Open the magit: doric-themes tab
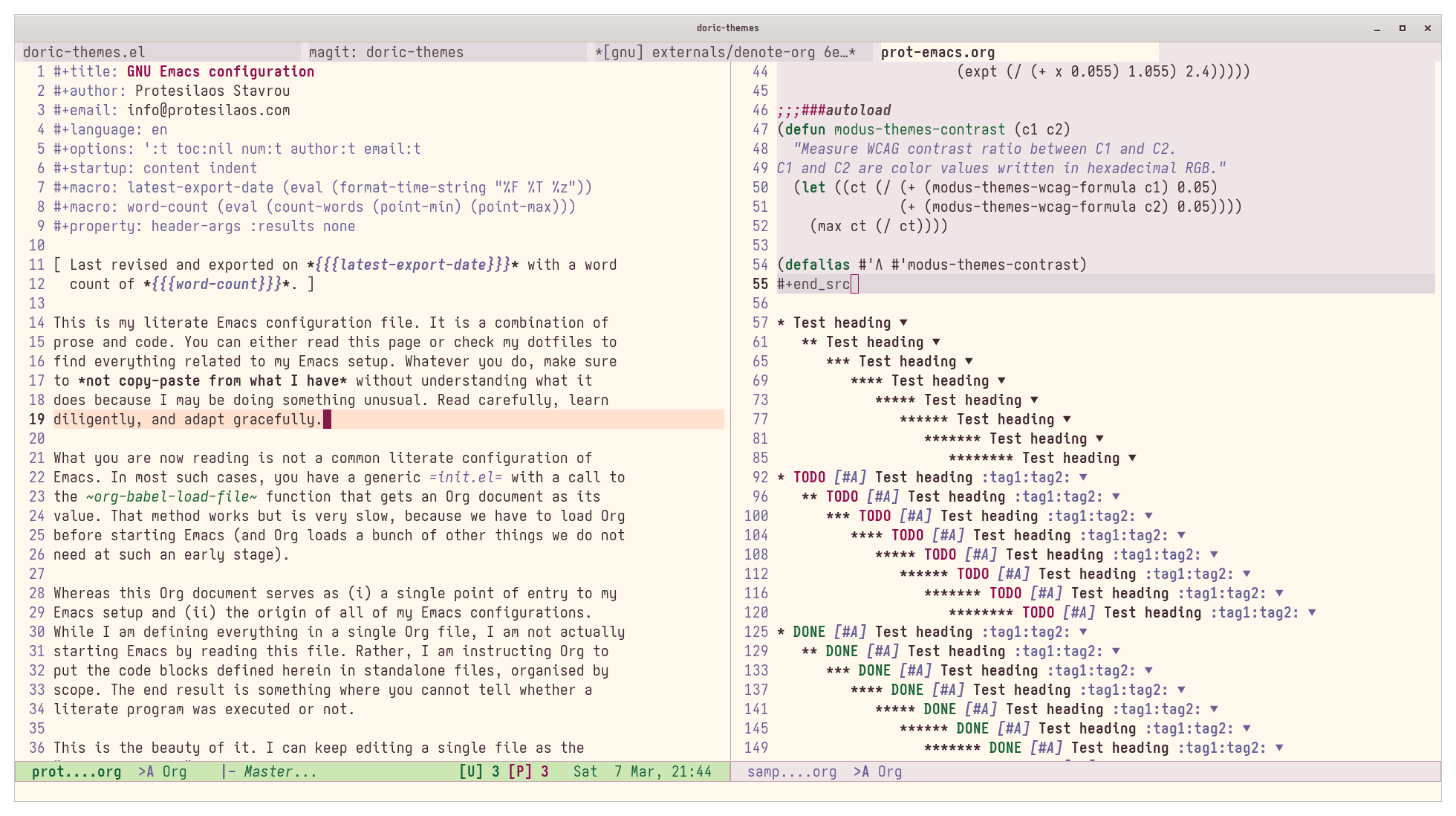The height and width of the screenshot is (816, 1456). pos(386,52)
